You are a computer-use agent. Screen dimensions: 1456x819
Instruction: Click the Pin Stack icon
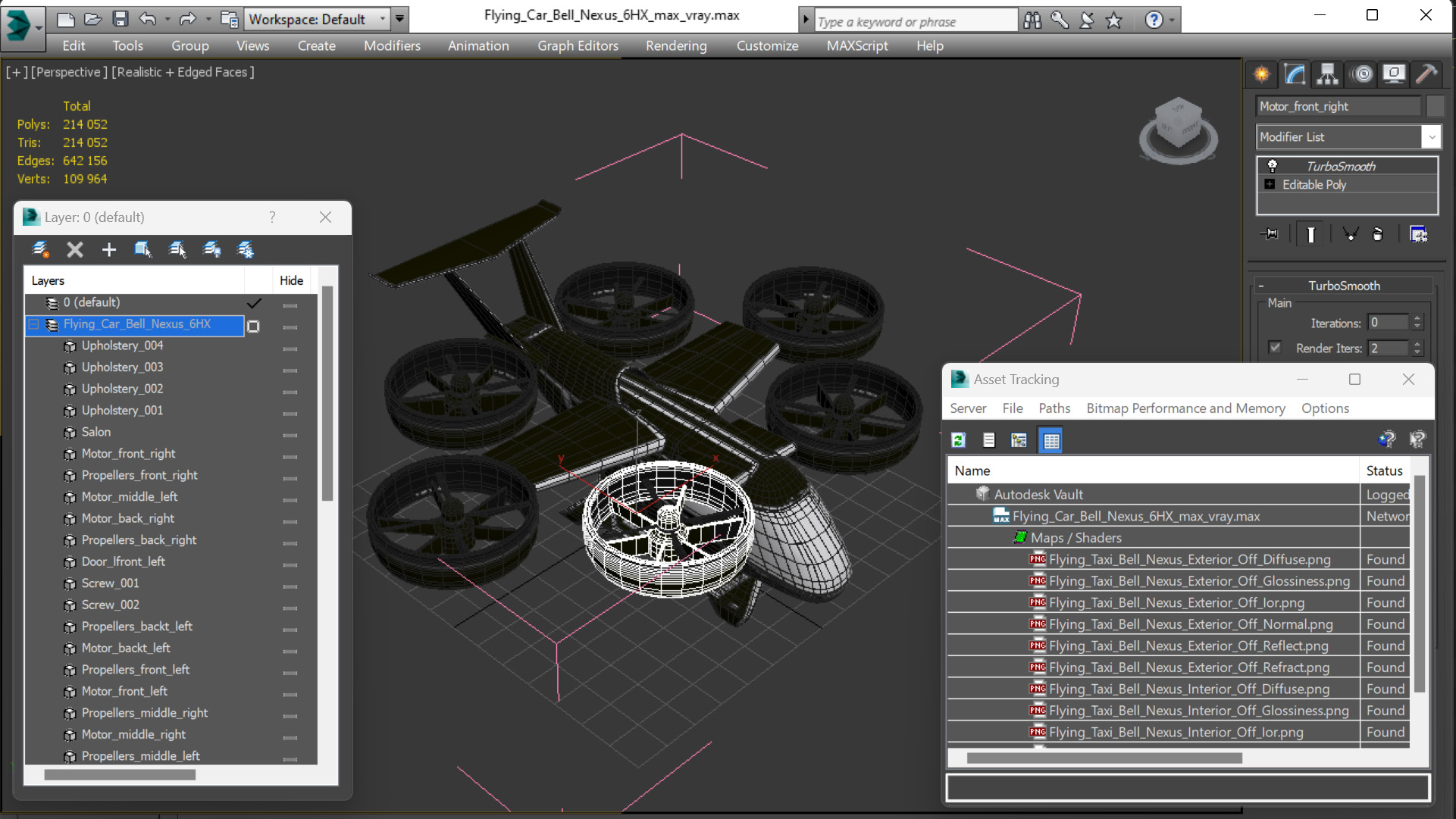pyautogui.click(x=1270, y=234)
